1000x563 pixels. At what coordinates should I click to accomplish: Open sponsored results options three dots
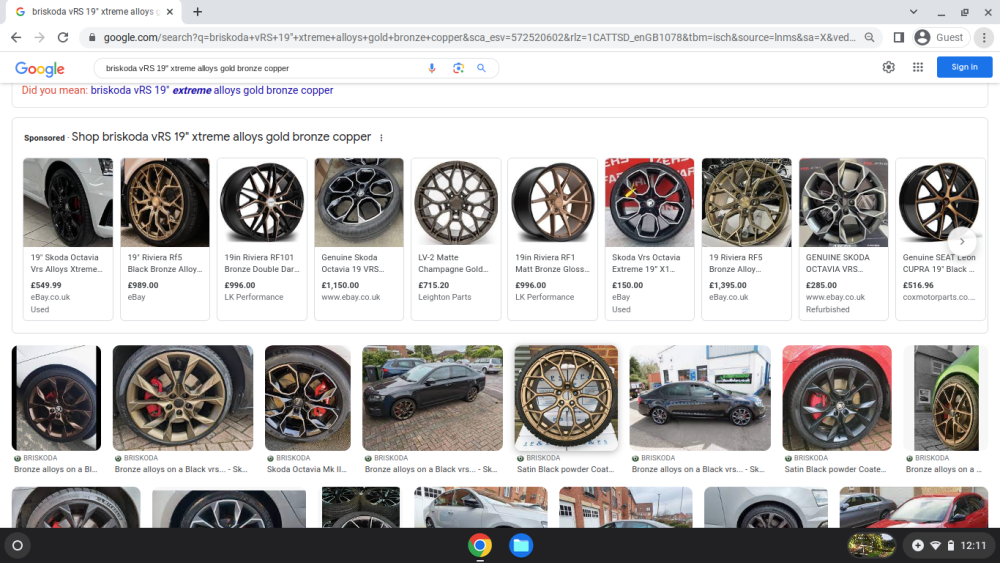point(381,138)
